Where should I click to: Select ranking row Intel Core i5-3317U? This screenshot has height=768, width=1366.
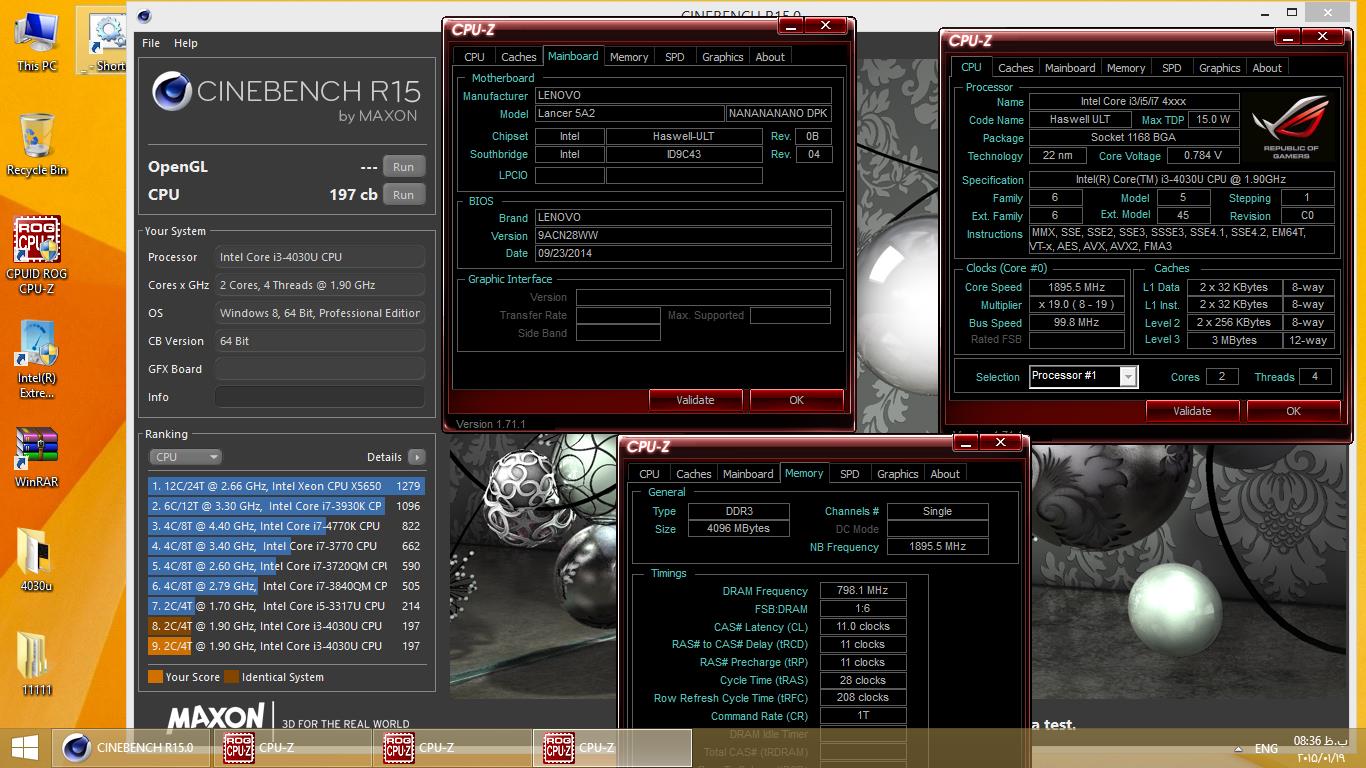[x=286, y=606]
